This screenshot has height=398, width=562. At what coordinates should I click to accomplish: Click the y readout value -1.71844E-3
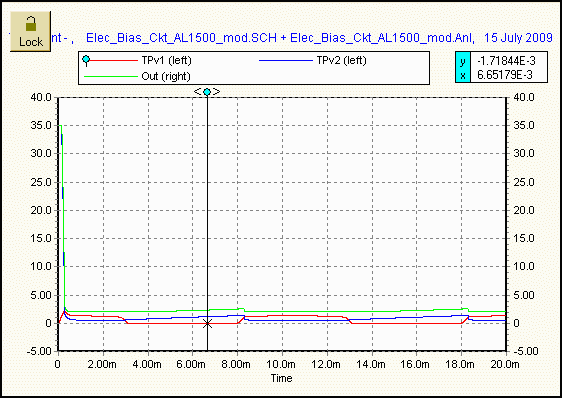506,61
